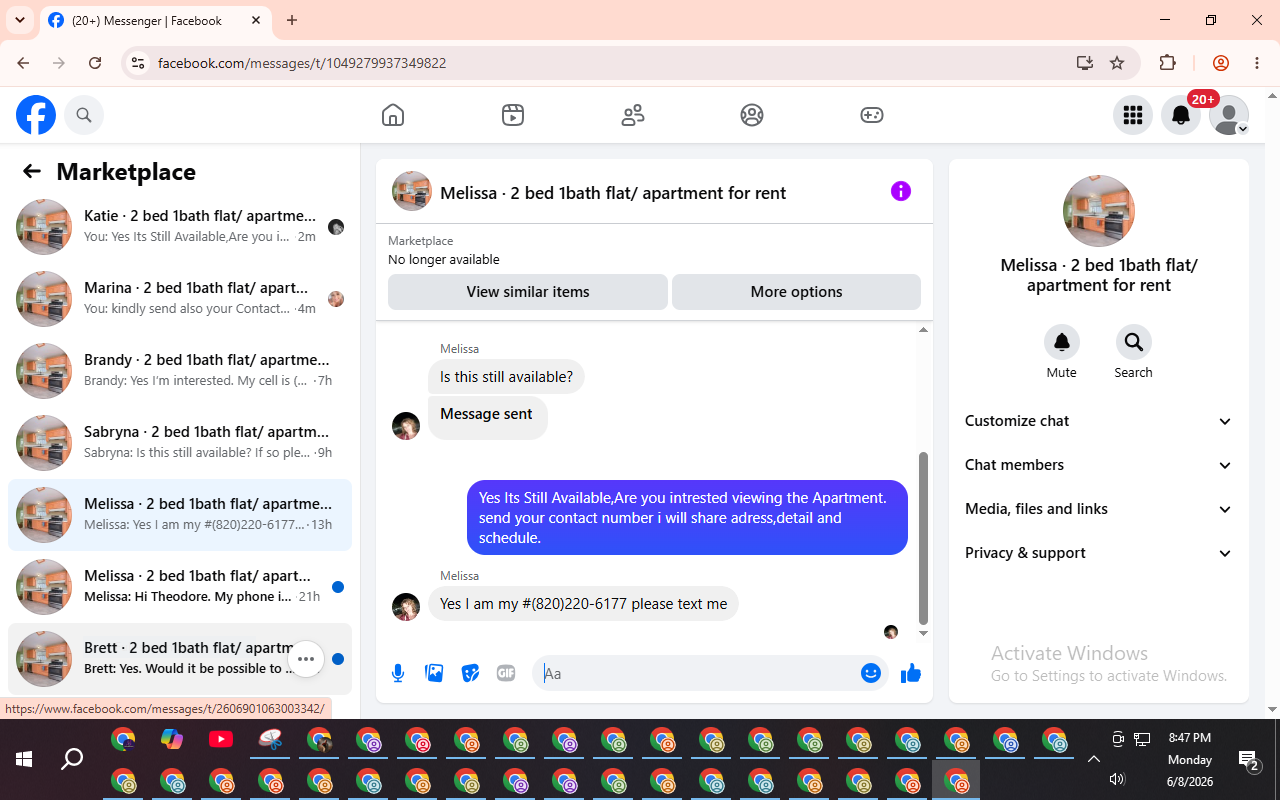Open options menu for Brett conversation
The image size is (1280, 800).
306,659
